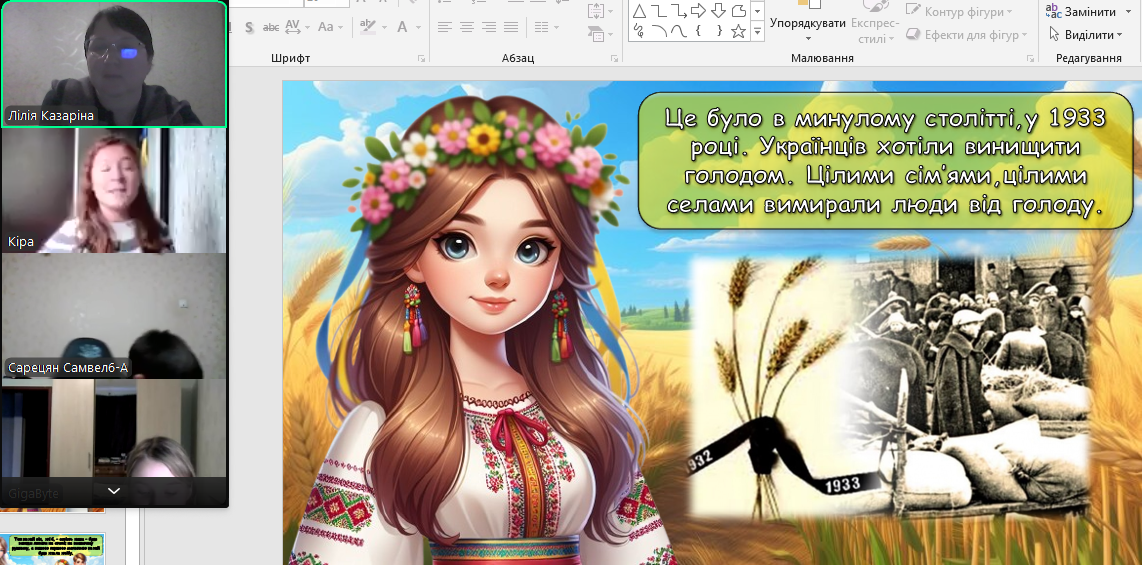The width and height of the screenshot is (1142, 565).
Task: Select the scribble freeform shape
Action: [x=639, y=31]
